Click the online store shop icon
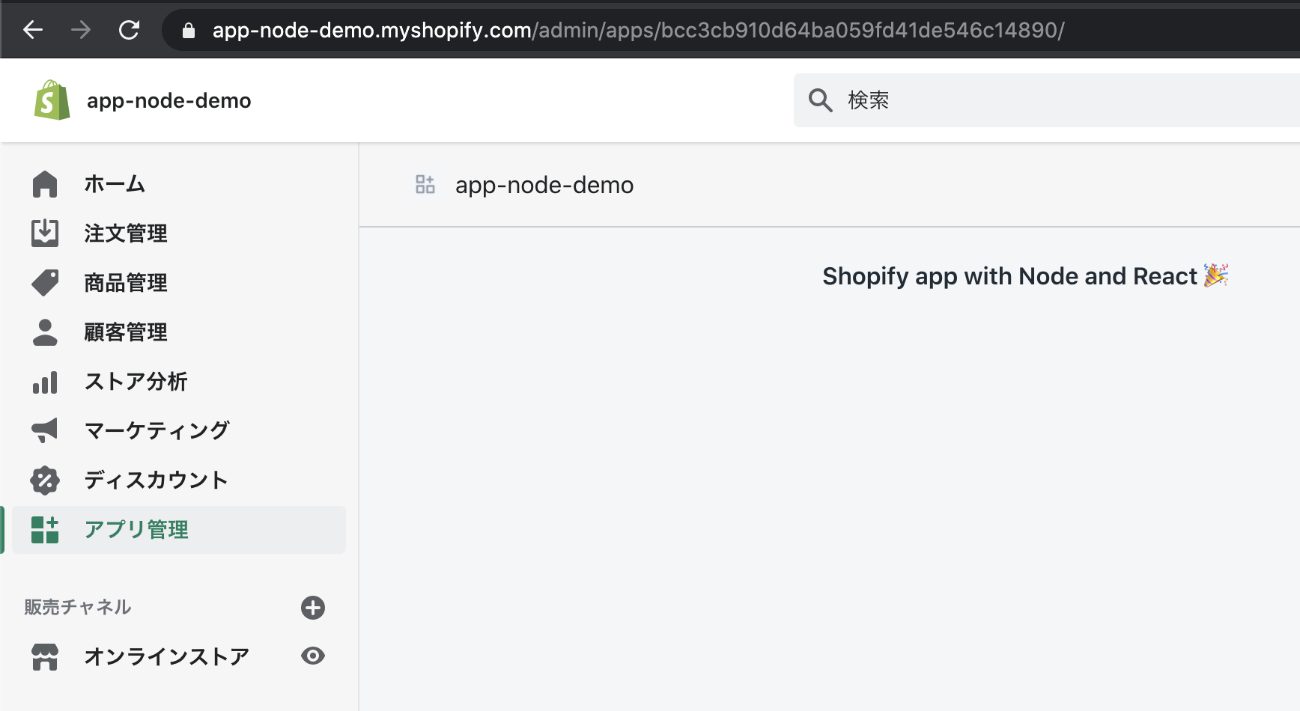Viewport: 1300px width, 711px height. click(x=45, y=657)
